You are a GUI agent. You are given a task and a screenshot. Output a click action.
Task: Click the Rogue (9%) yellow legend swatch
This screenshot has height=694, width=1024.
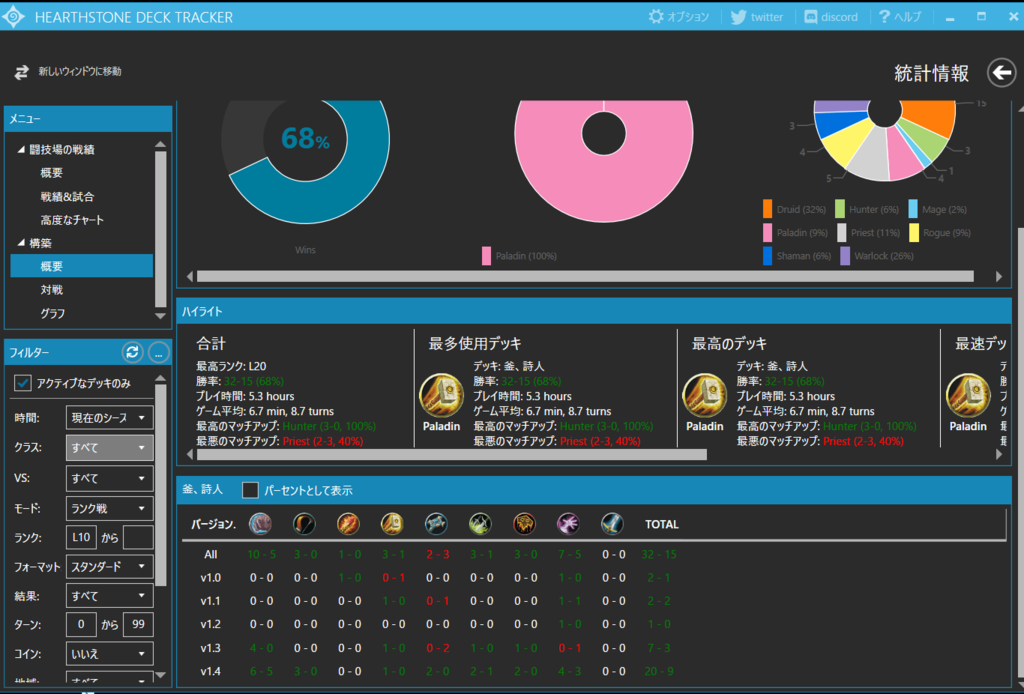914,232
